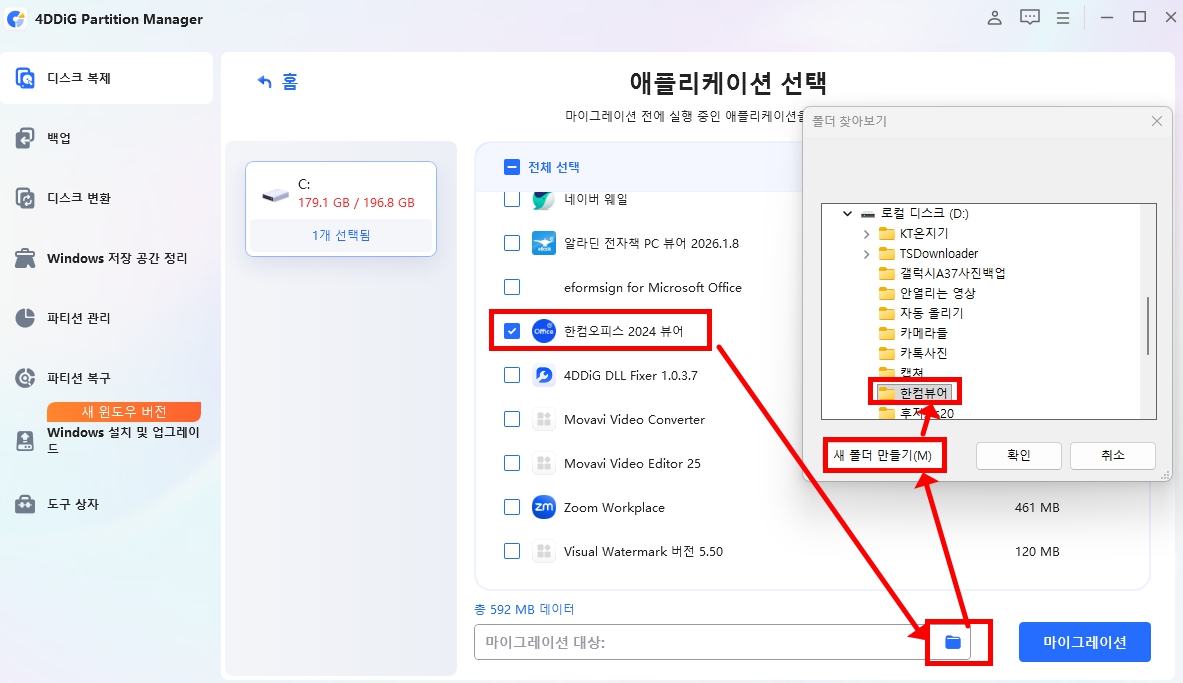The image size is (1183, 683).
Task: Click the Naver Whale app icon
Action: pos(543,199)
